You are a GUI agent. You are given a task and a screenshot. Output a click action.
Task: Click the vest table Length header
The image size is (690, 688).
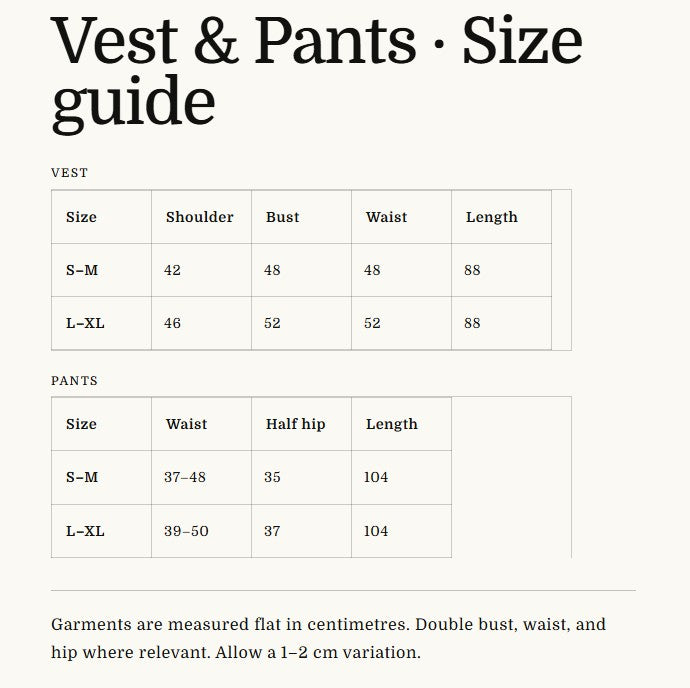click(492, 217)
